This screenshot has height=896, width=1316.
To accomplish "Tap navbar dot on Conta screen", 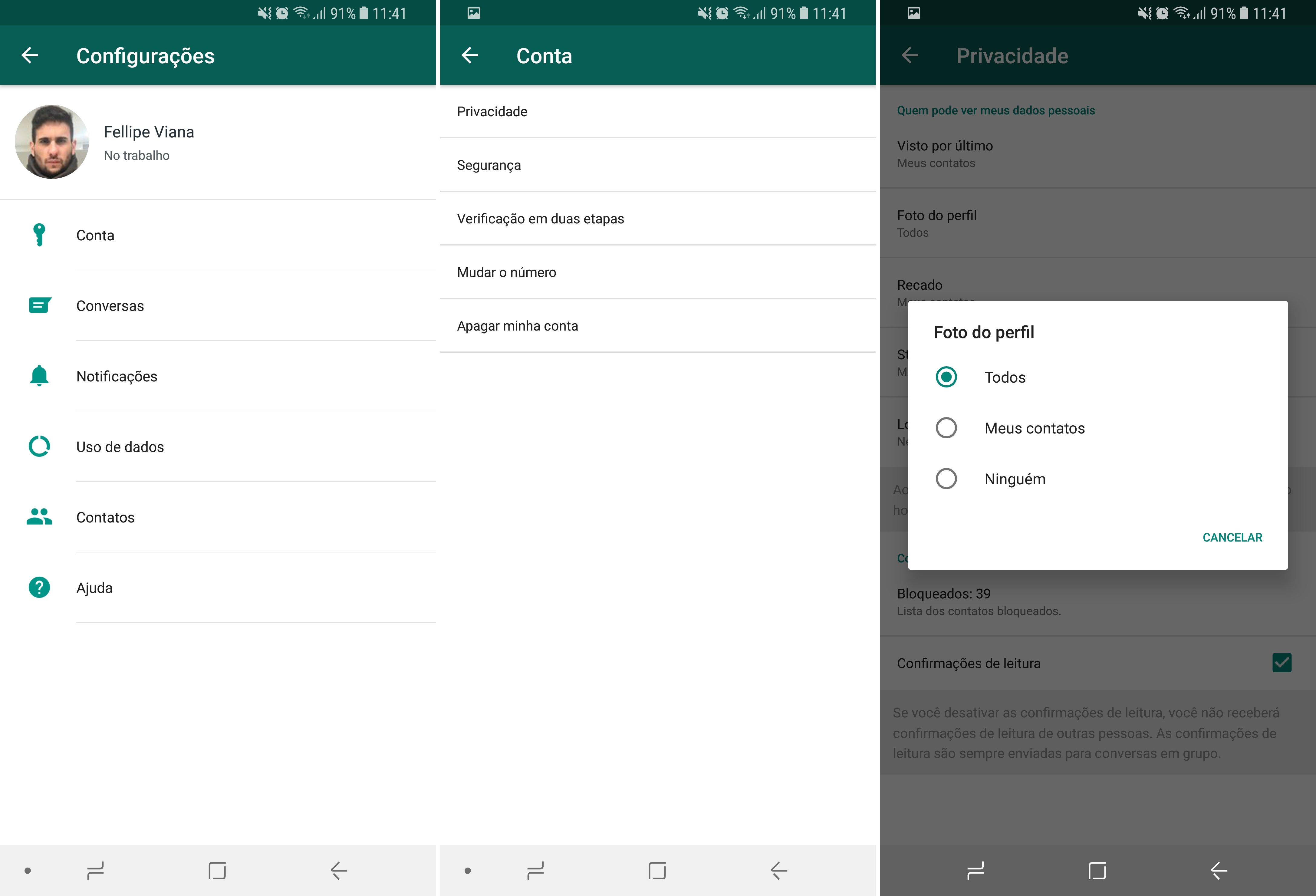I will pyautogui.click(x=467, y=871).
